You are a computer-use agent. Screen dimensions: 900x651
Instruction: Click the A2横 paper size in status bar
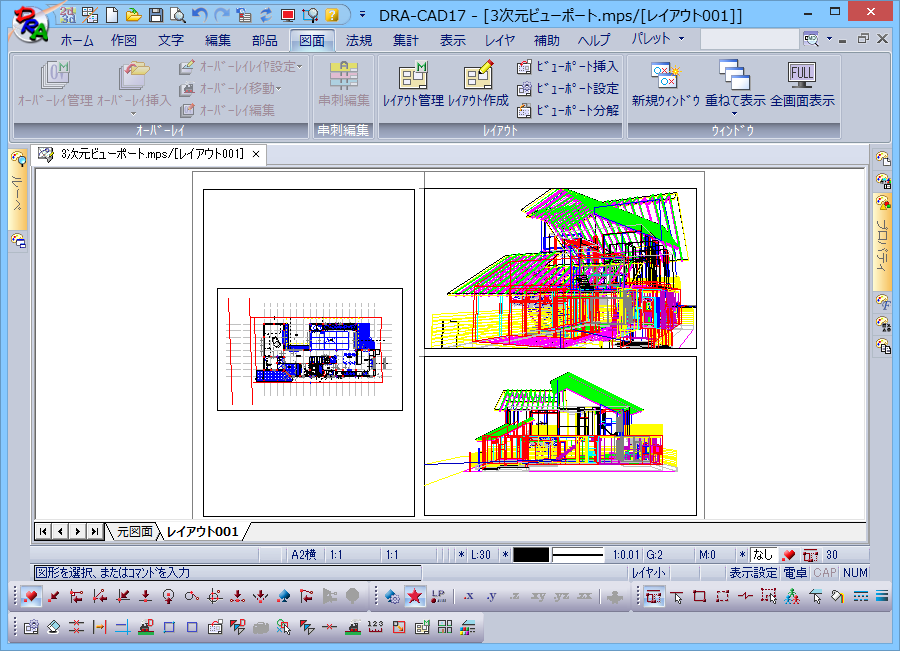tap(304, 555)
